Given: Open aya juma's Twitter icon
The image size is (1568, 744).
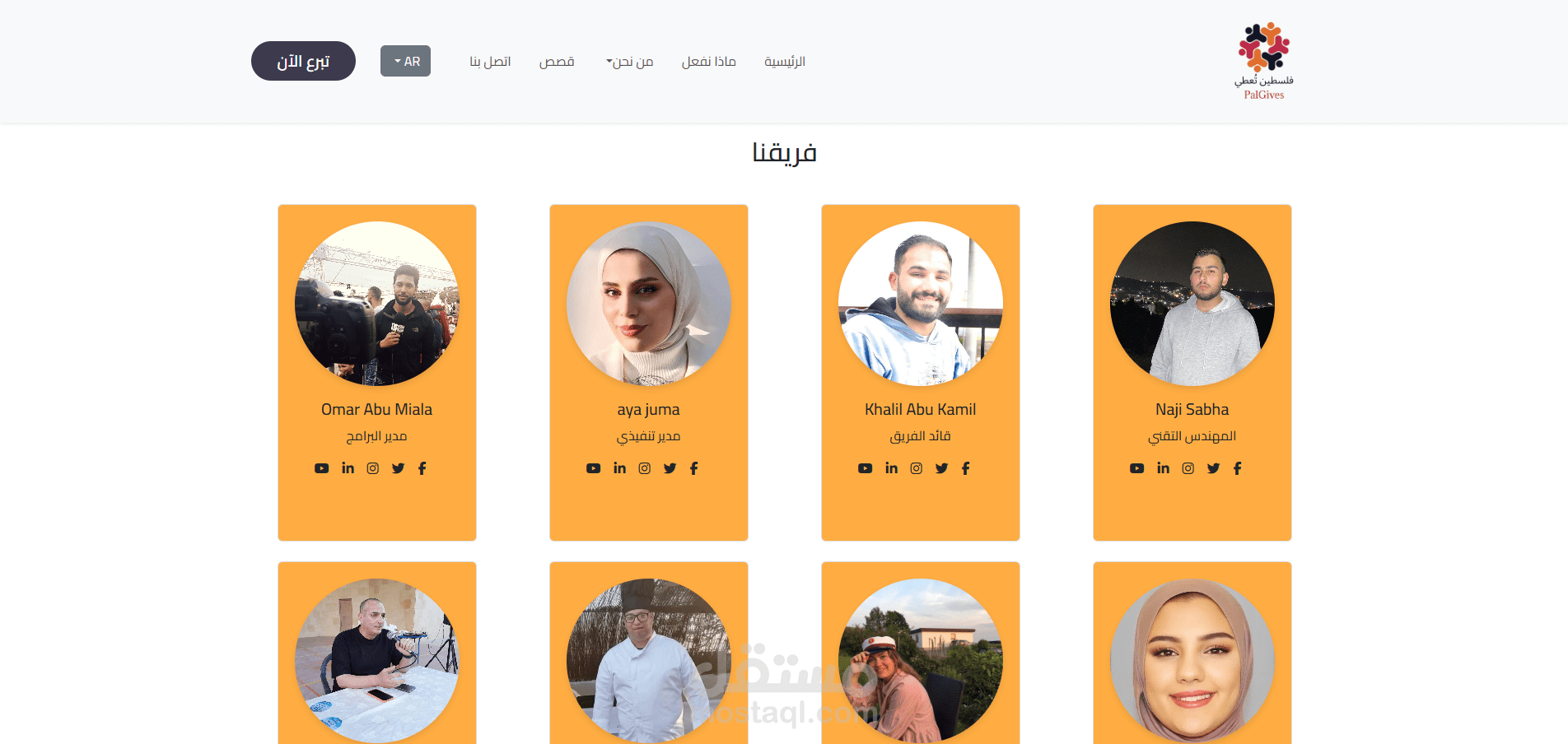Looking at the screenshot, I should point(670,468).
